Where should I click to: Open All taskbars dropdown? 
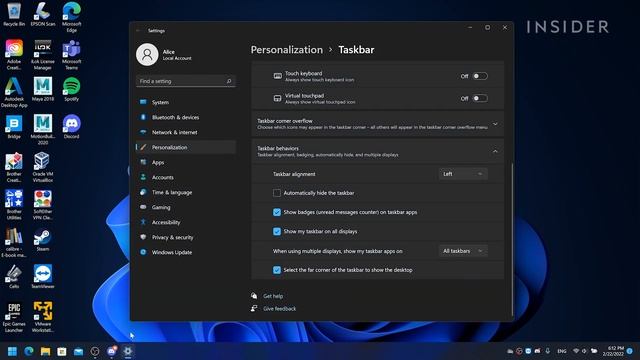[463, 251]
